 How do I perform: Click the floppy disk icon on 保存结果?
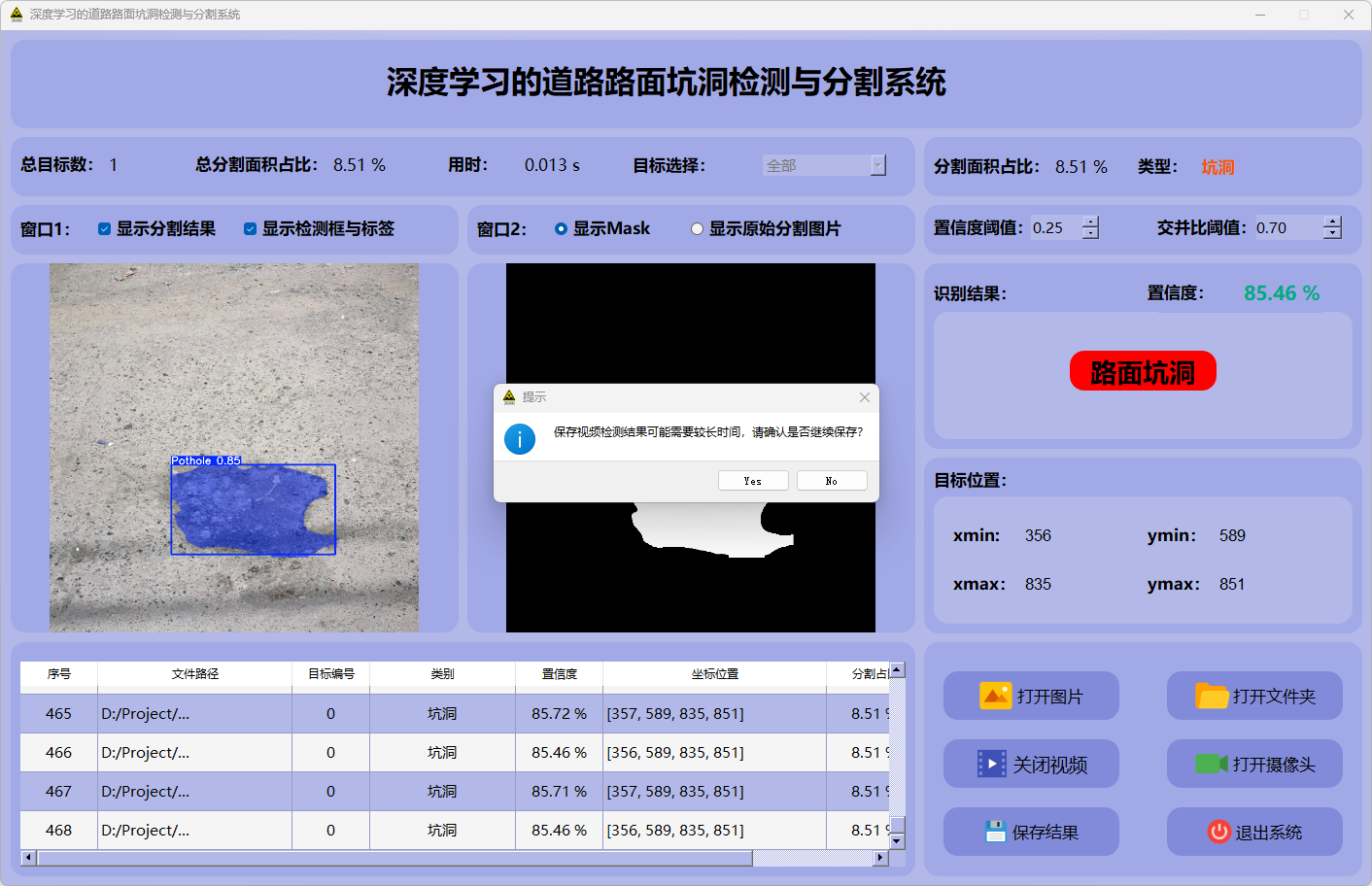pyautogui.click(x=994, y=832)
